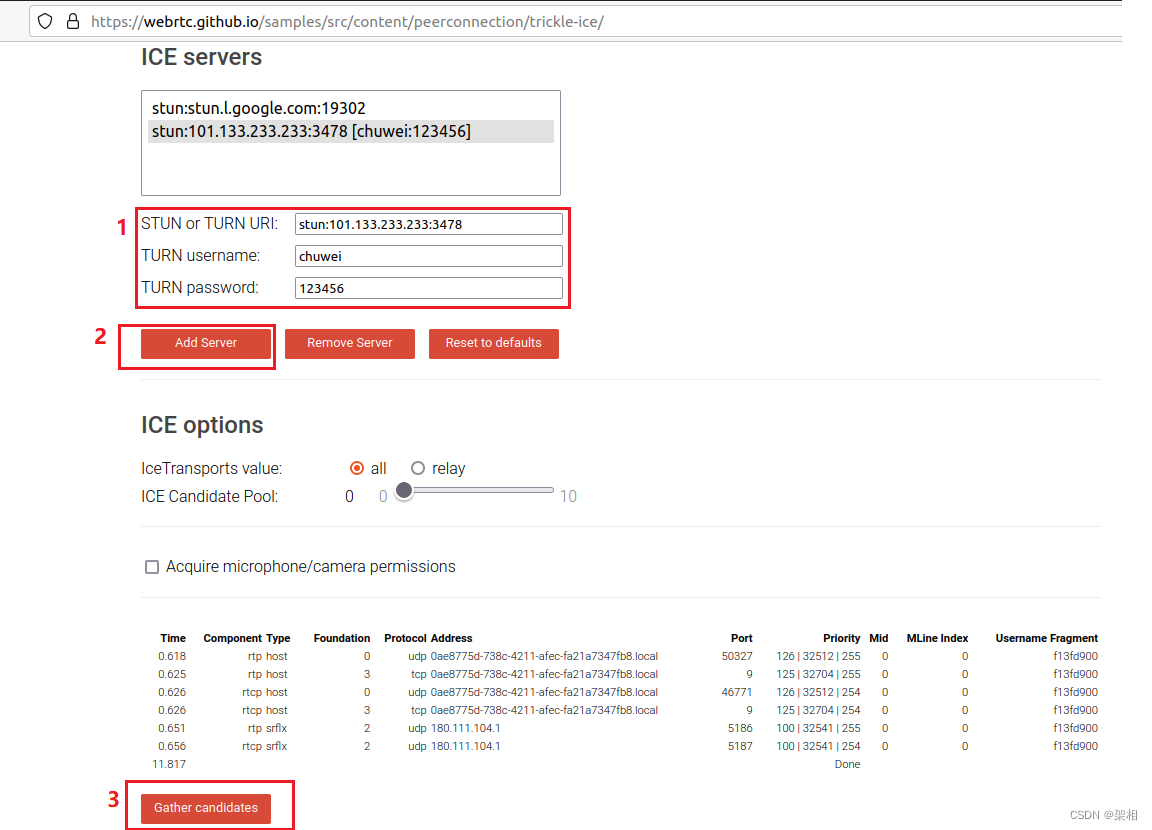Screen dimensions: 1152x830
Task: Click priority 126 | 32512 | 255
Action: (x=818, y=657)
